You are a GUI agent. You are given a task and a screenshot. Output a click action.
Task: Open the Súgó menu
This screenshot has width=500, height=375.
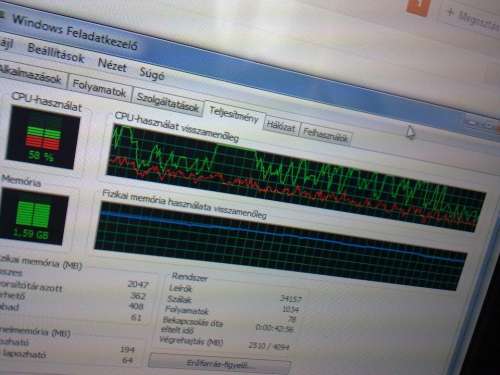coord(152,73)
